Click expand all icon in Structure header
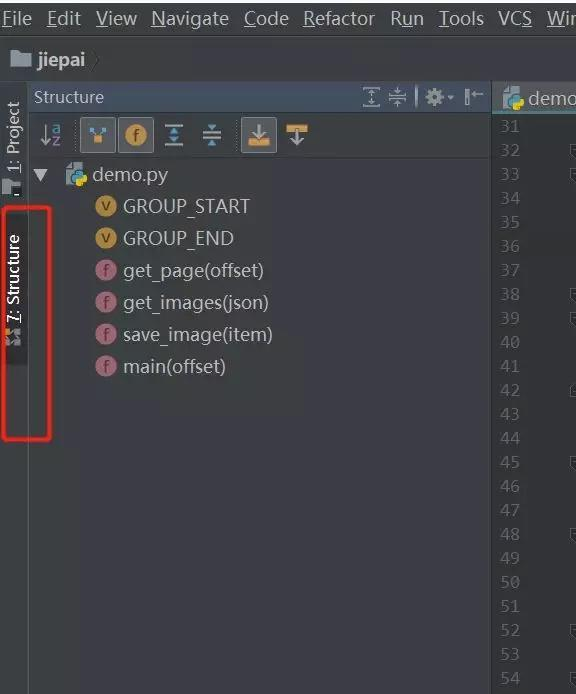The height and width of the screenshot is (694, 576). tap(371, 97)
